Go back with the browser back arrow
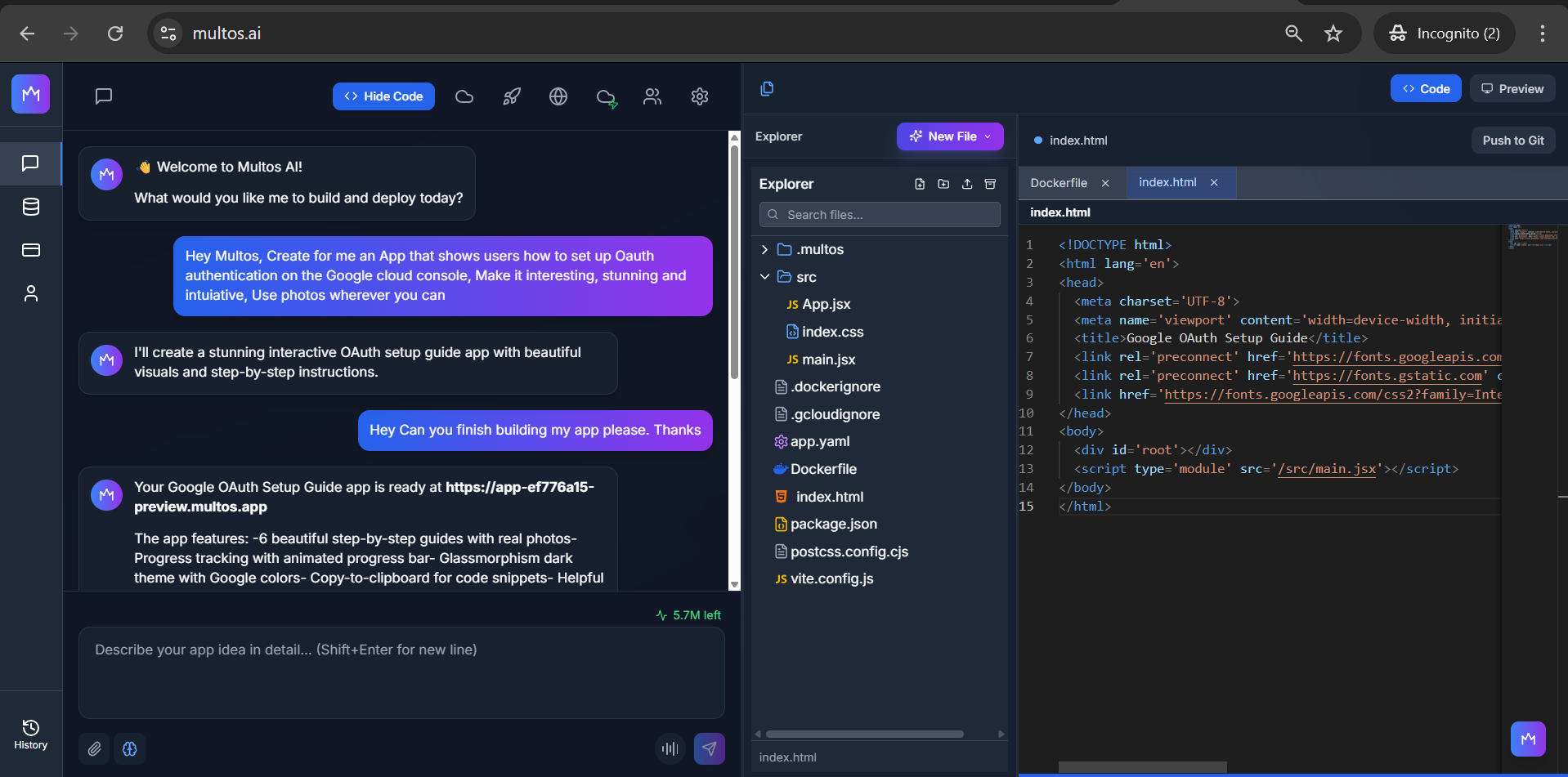Screen dimensions: 1568x777 27,33
